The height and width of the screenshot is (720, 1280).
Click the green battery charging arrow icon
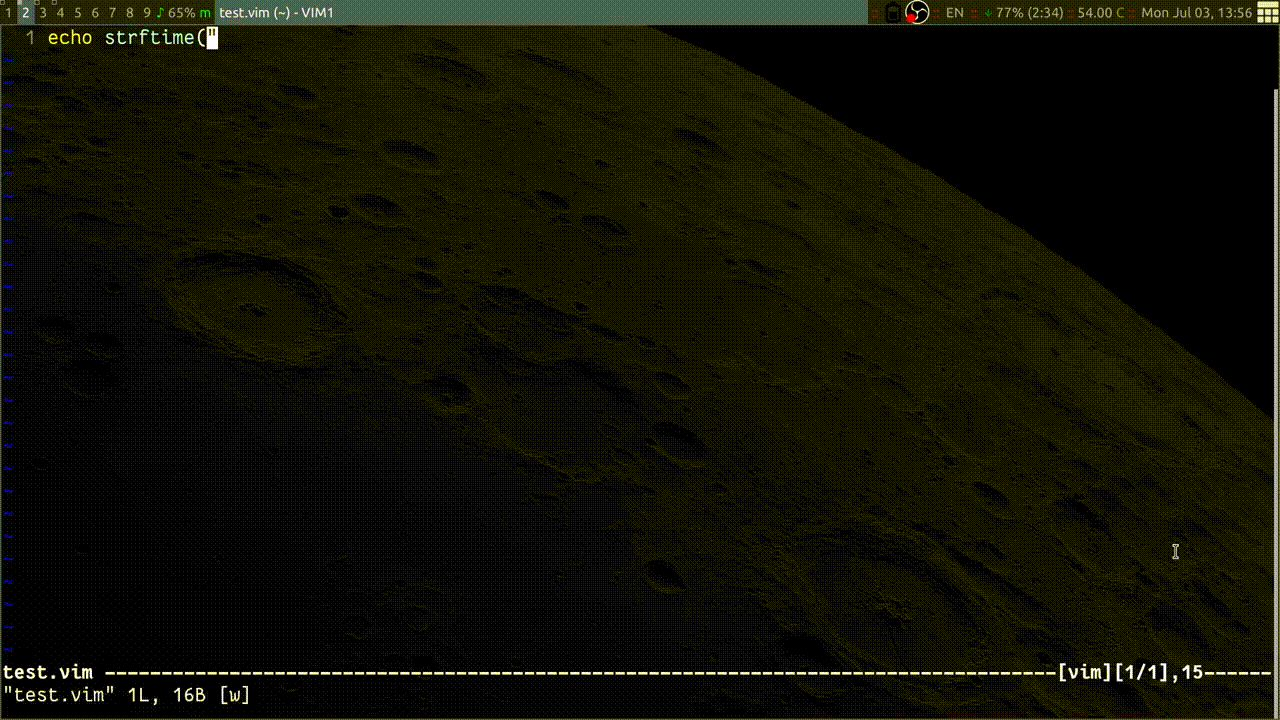click(x=988, y=13)
